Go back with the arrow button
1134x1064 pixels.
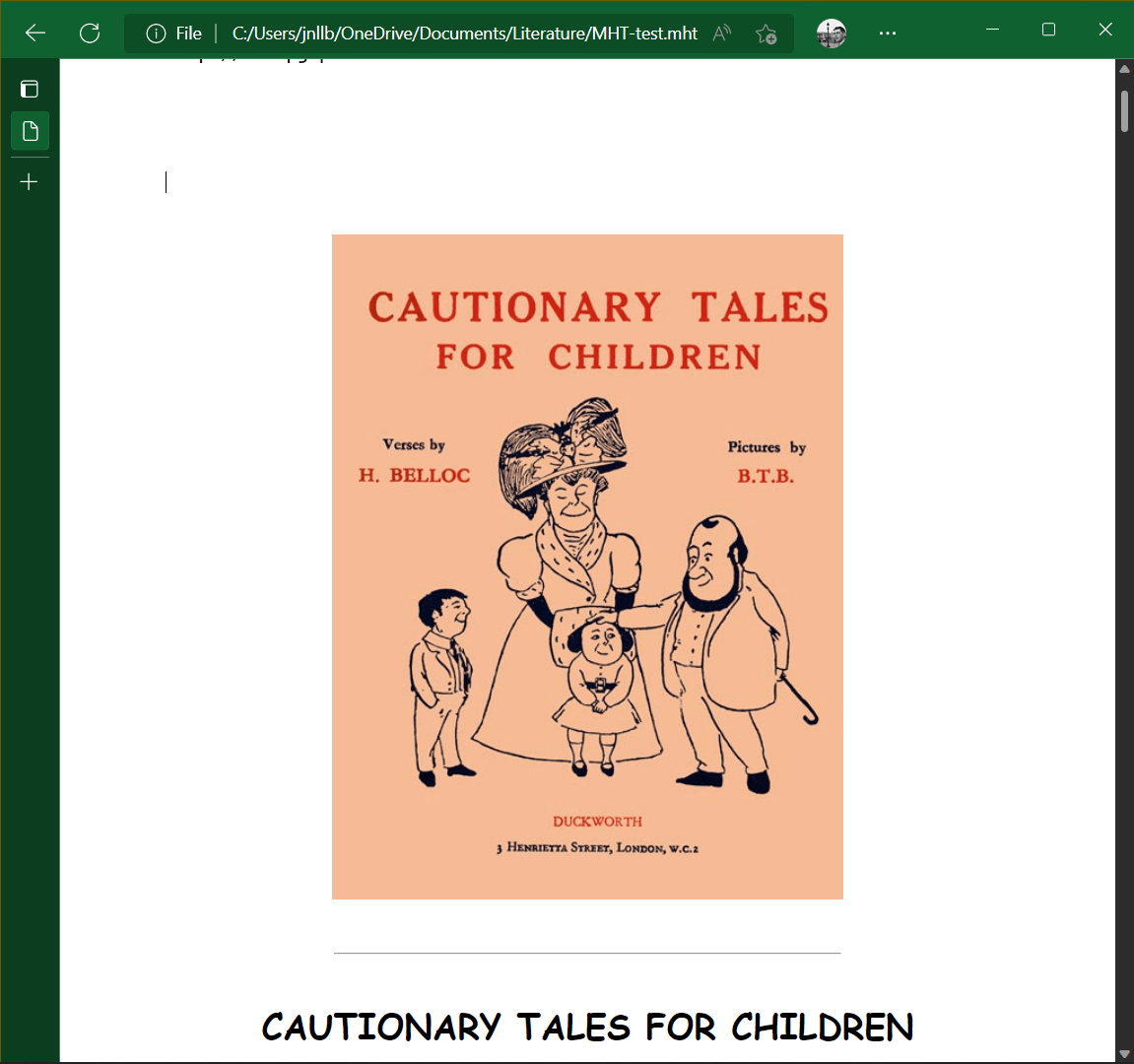click(x=34, y=33)
